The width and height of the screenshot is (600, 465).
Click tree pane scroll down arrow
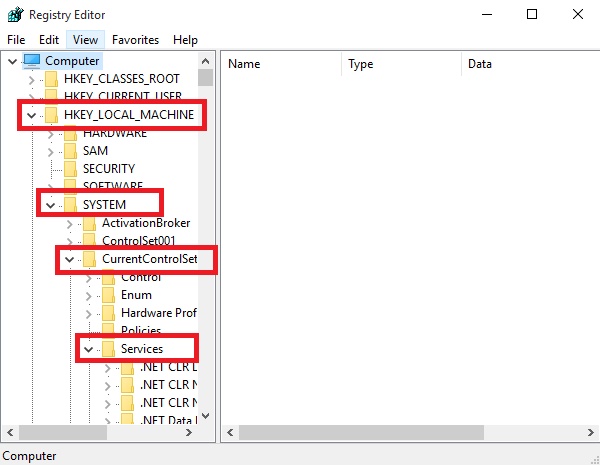pos(205,416)
